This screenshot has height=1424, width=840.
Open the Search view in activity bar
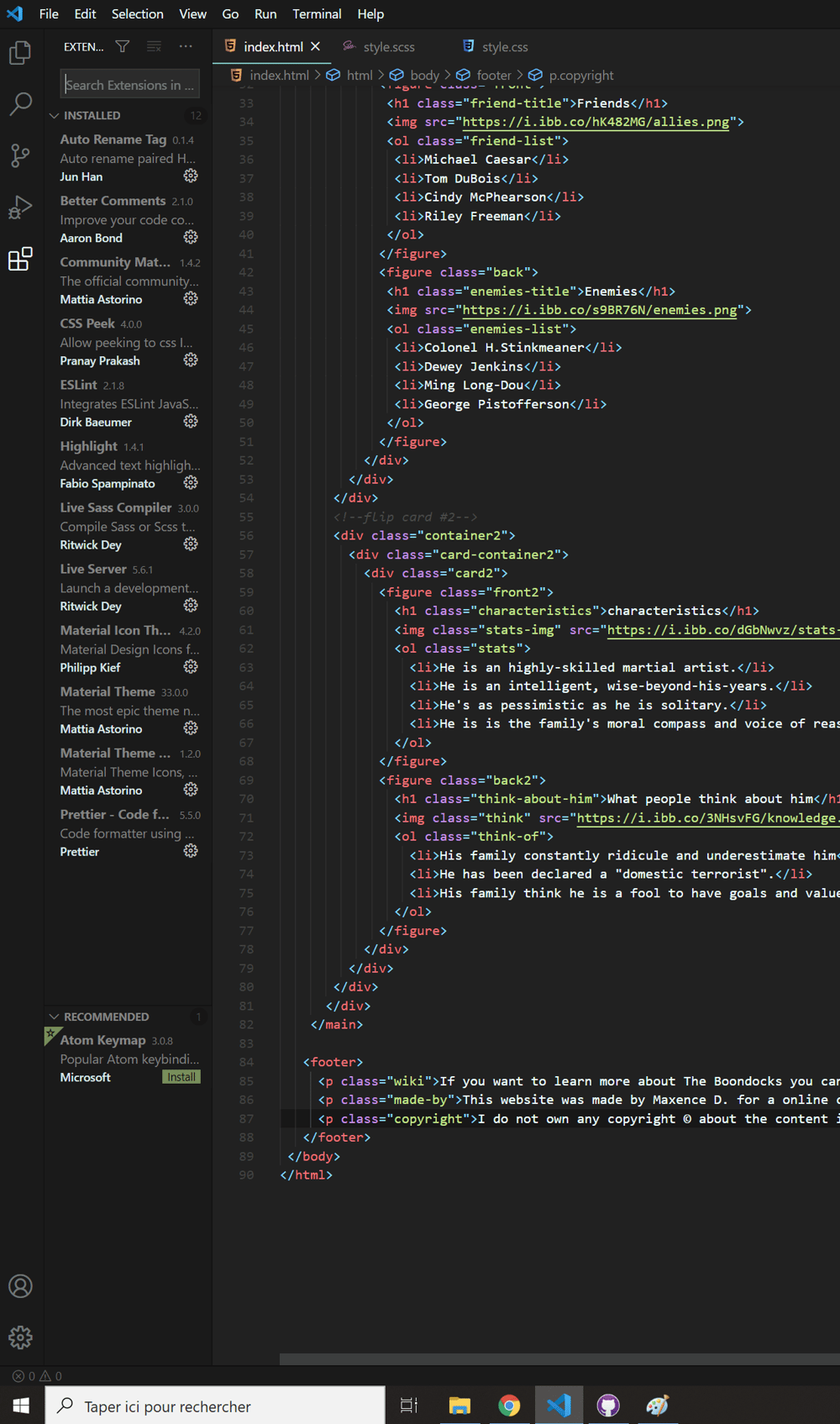click(x=20, y=104)
